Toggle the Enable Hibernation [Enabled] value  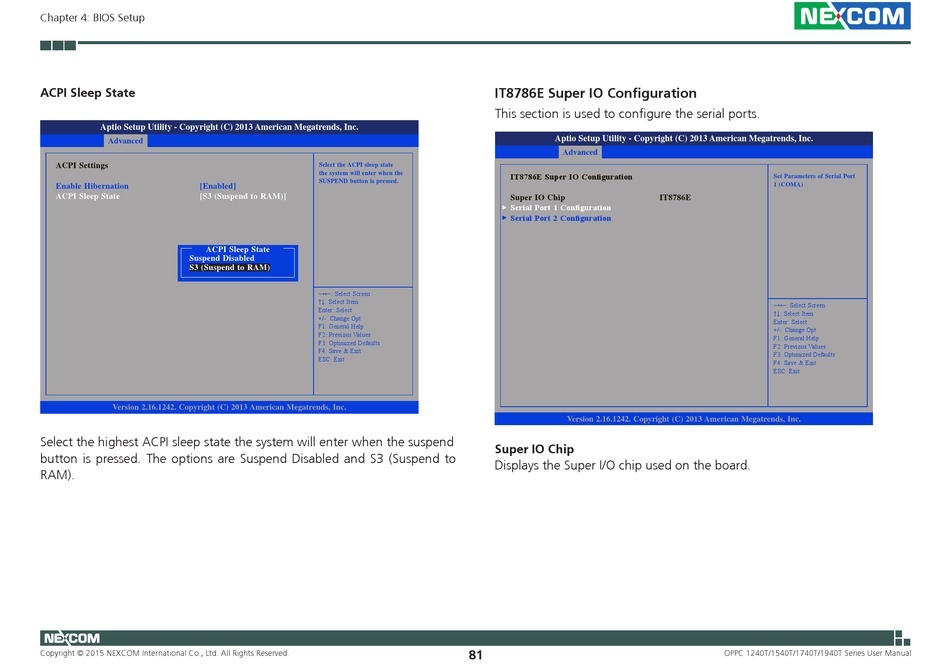[218, 186]
